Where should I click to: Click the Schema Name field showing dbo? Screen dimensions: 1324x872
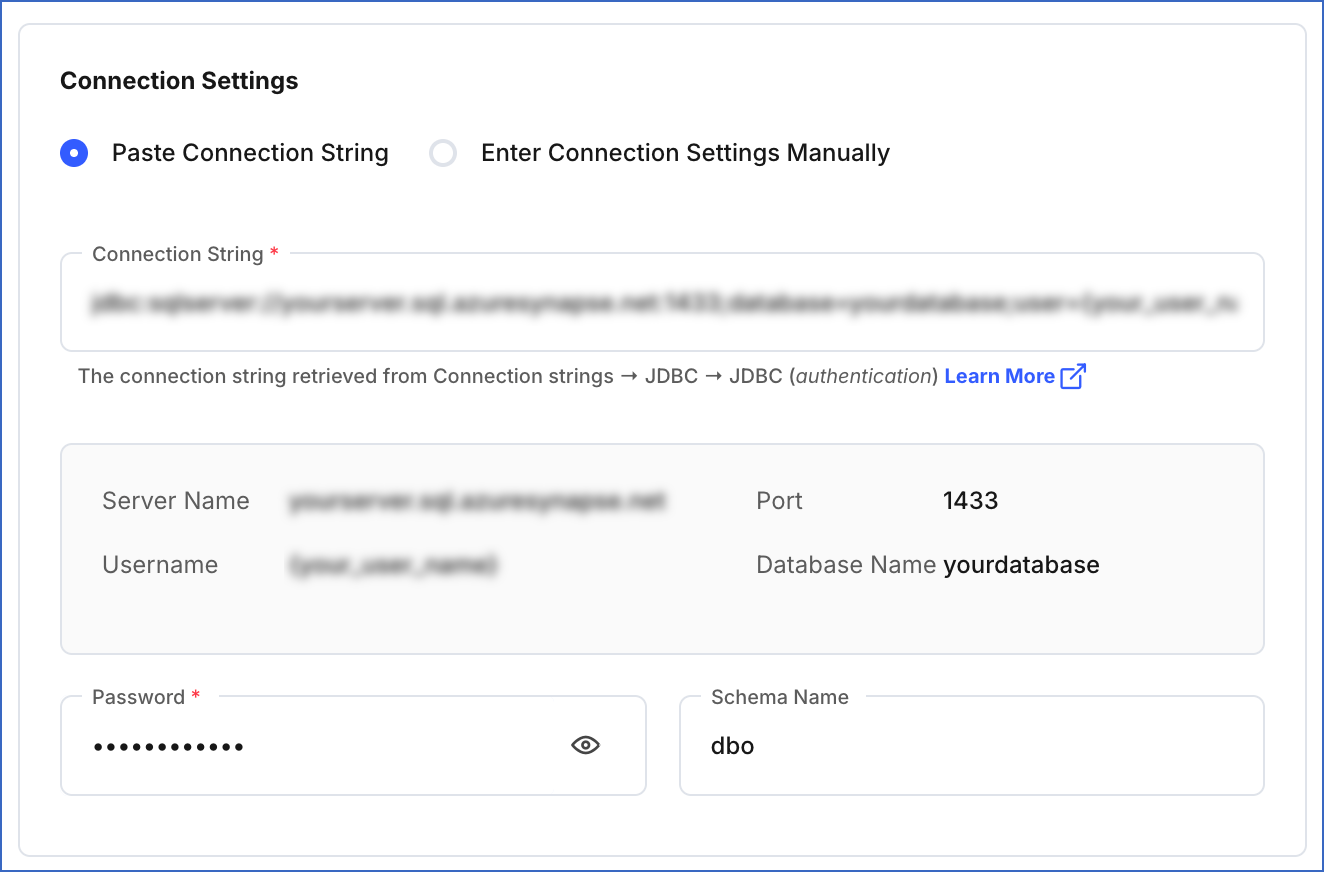970,745
